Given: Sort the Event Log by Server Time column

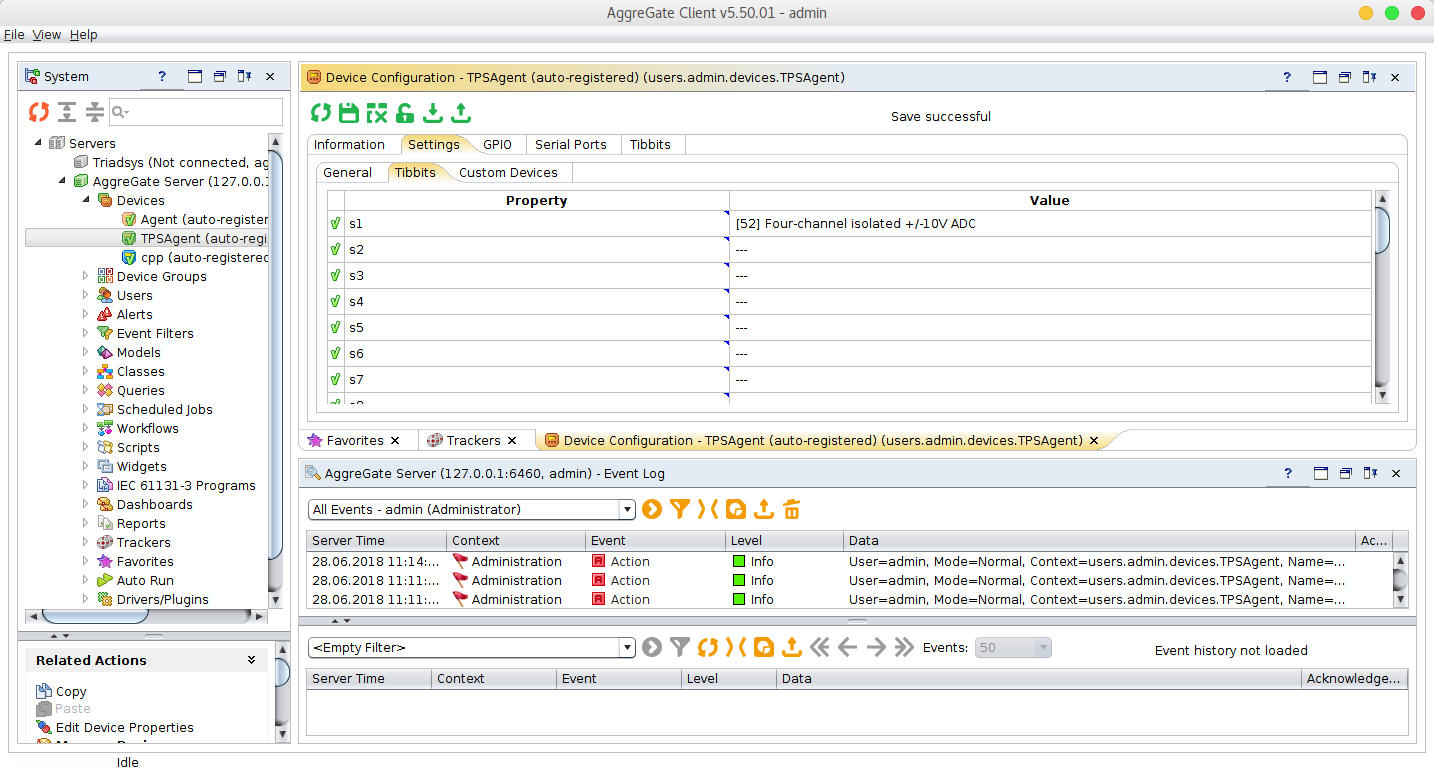Looking at the screenshot, I should coord(375,540).
